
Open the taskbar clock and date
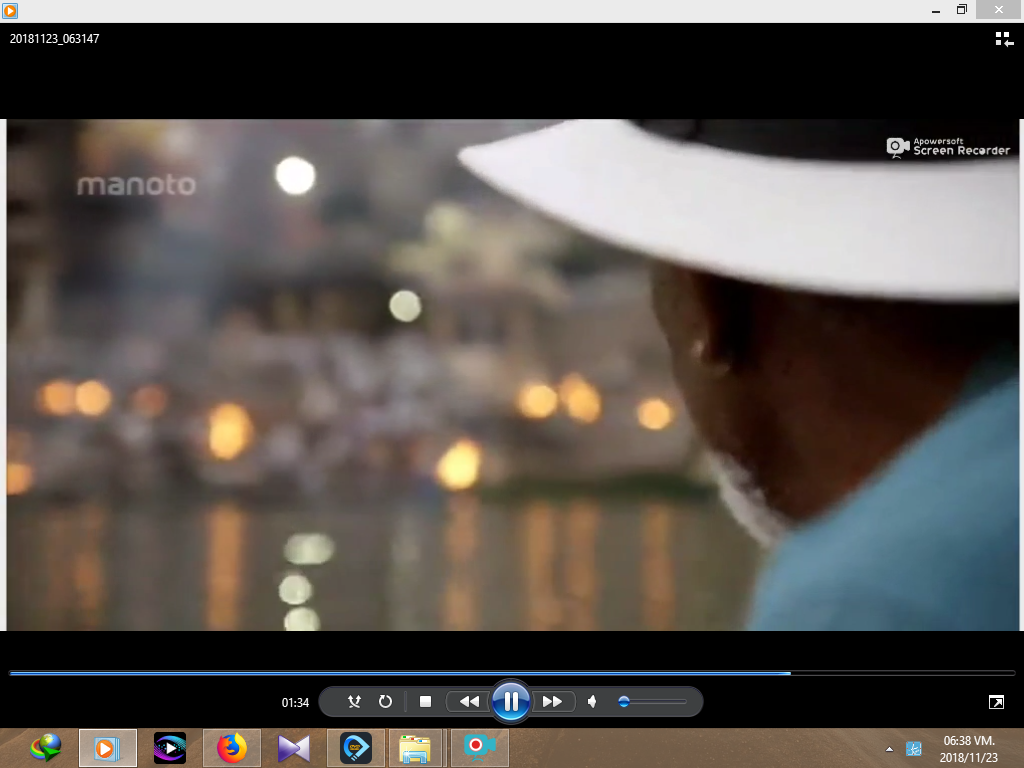[969, 749]
